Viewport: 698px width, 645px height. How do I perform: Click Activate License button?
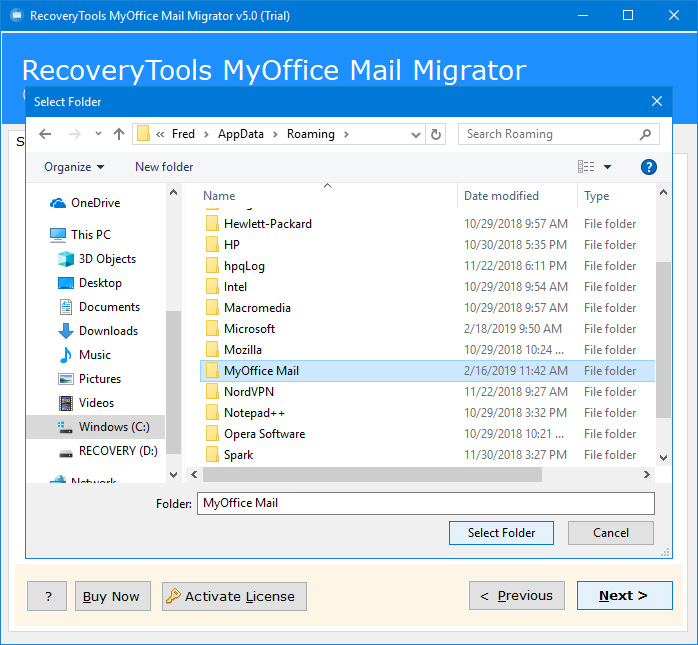[234, 596]
